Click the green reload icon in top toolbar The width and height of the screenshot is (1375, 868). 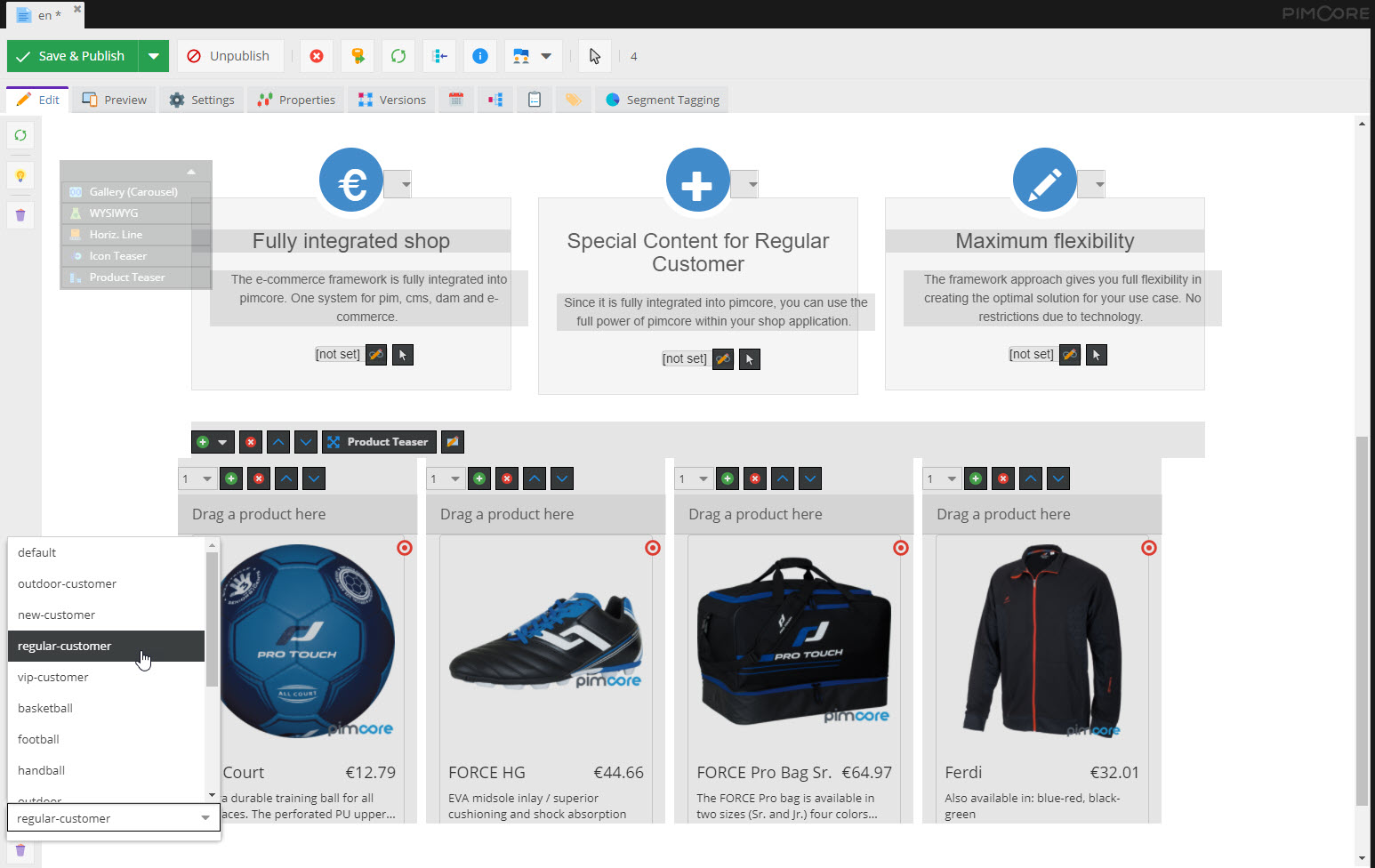click(x=398, y=56)
